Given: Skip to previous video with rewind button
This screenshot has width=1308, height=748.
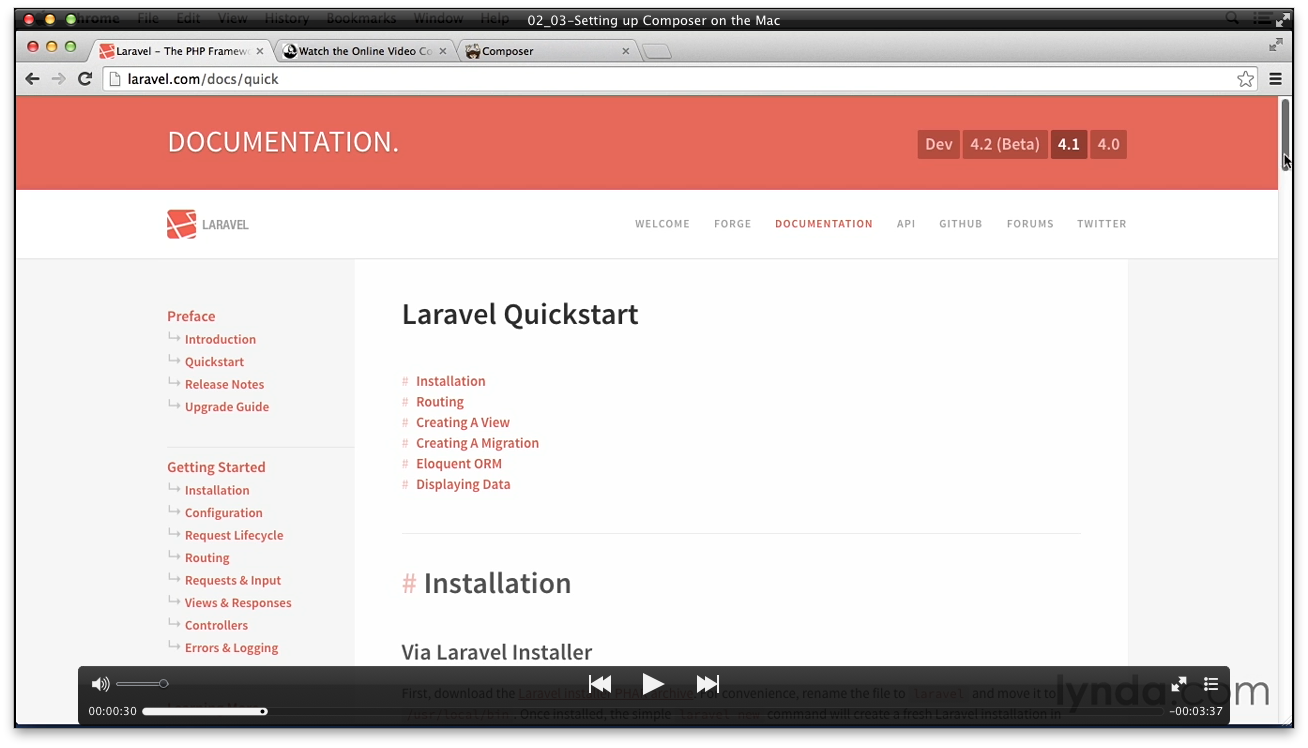Looking at the screenshot, I should (600, 684).
